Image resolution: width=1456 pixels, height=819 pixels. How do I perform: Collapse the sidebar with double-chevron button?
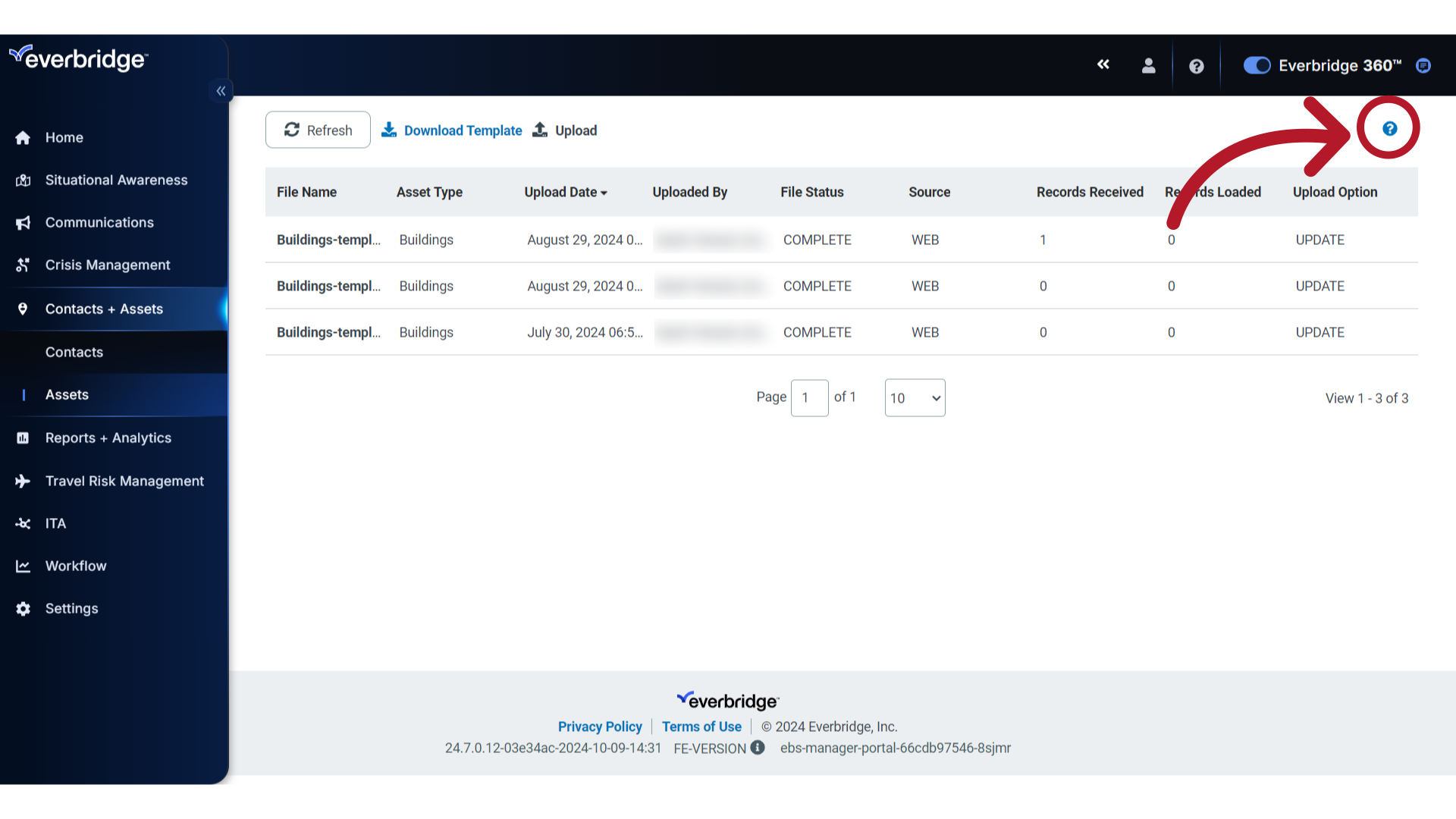pos(221,91)
